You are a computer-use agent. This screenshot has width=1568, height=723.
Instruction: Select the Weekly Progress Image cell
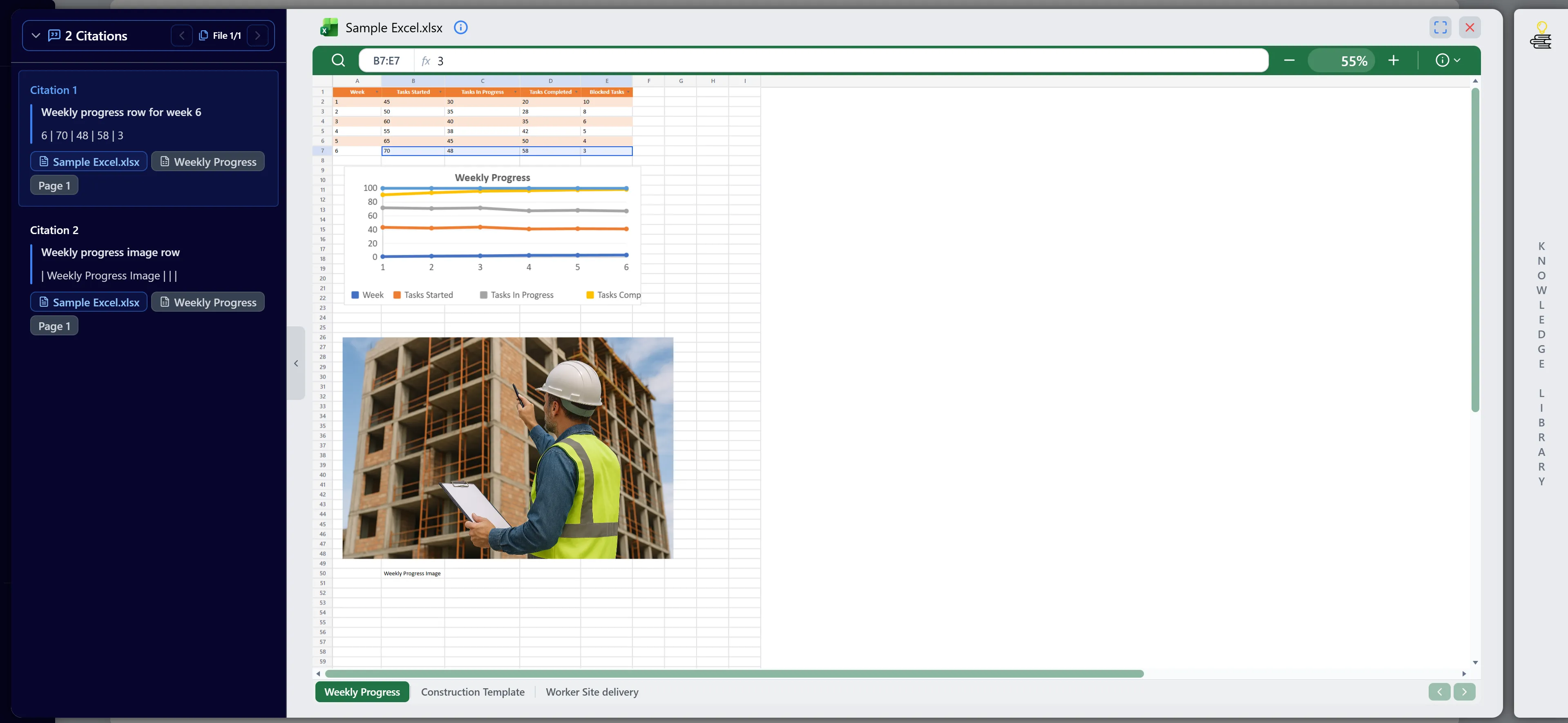[x=413, y=573]
